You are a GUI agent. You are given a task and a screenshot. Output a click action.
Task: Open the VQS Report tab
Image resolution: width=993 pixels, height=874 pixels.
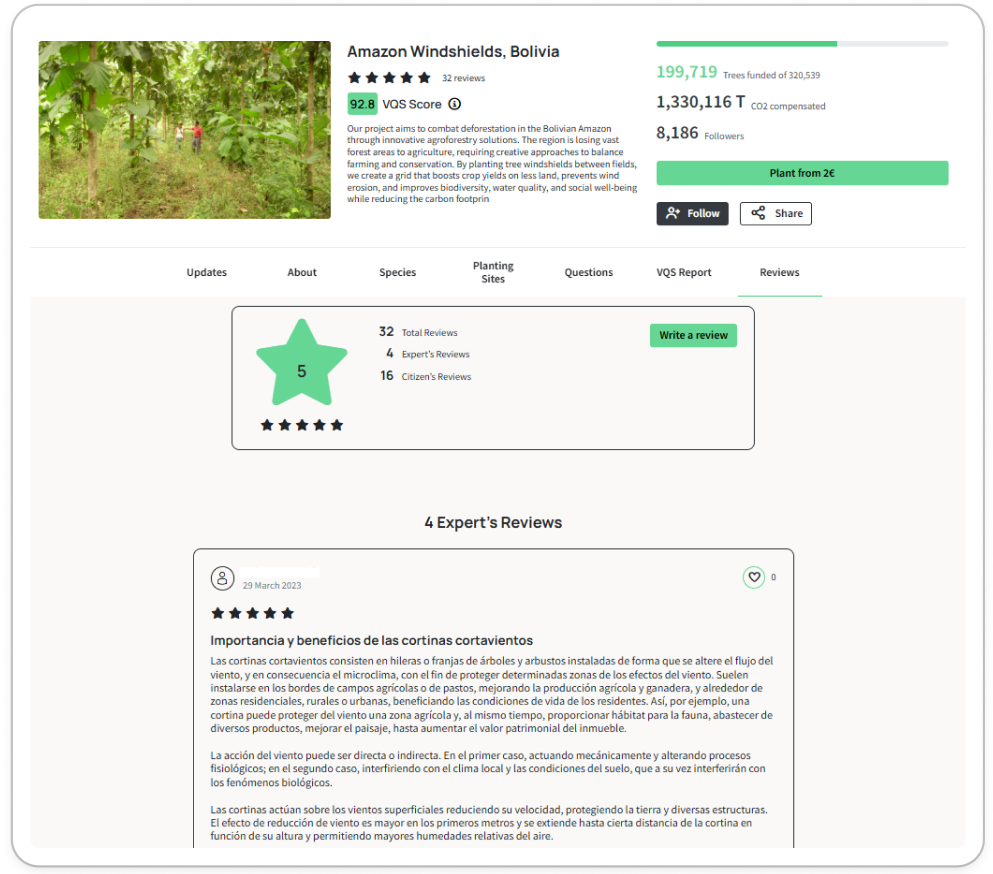pos(683,272)
